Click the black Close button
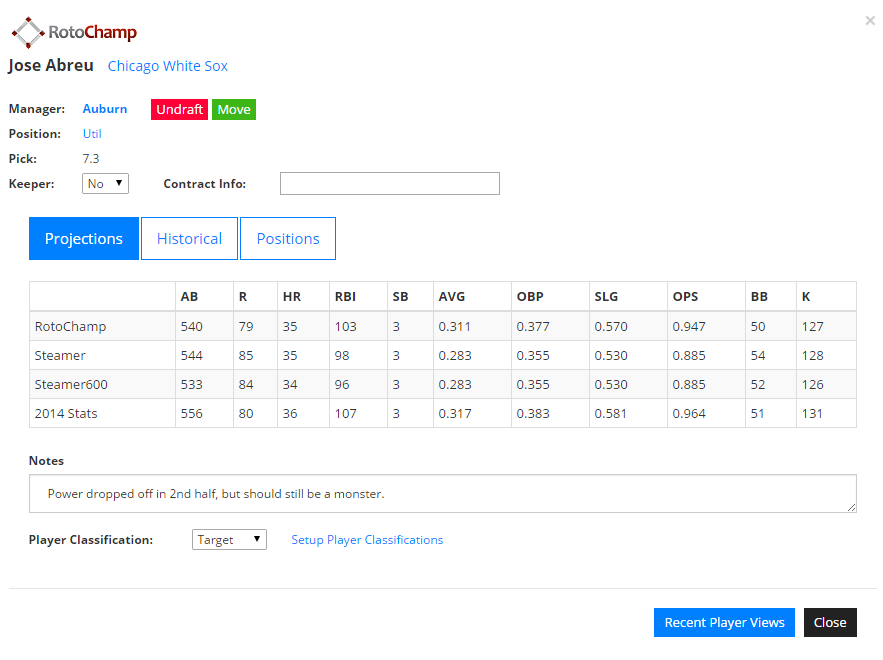 830,622
